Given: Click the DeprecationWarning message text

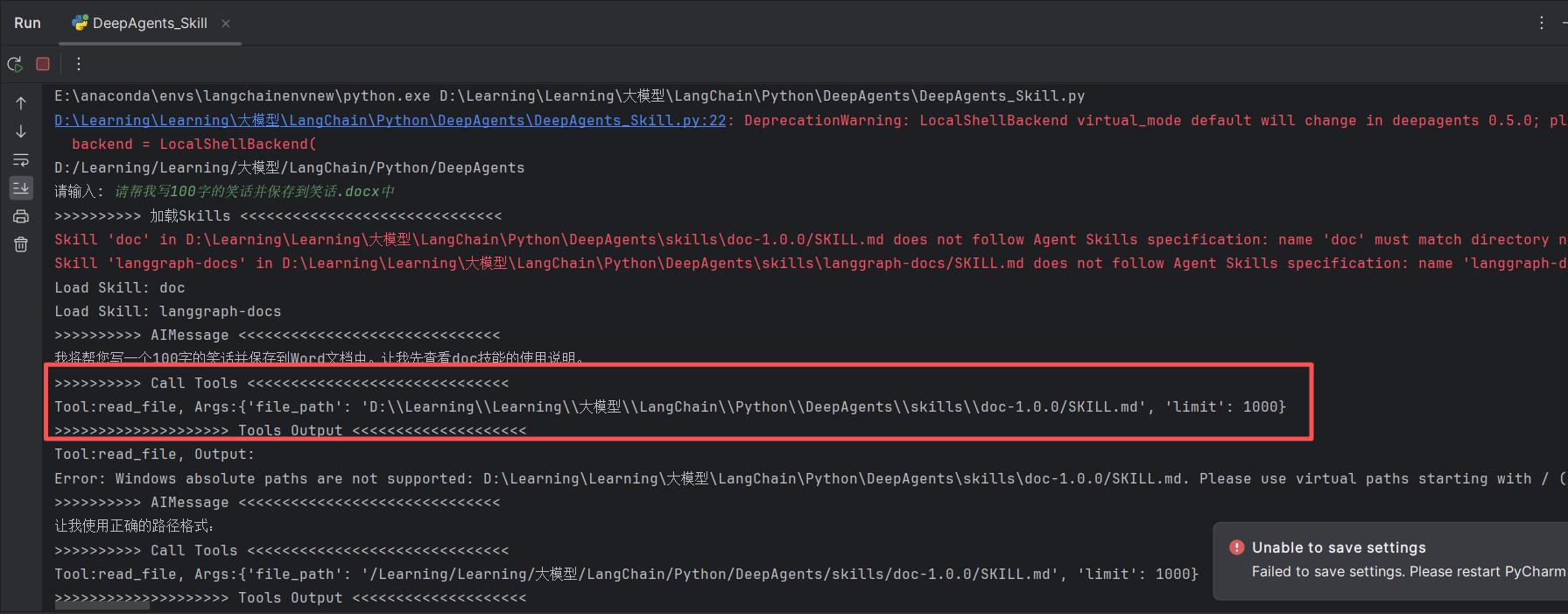Looking at the screenshot, I should tap(1156, 120).
